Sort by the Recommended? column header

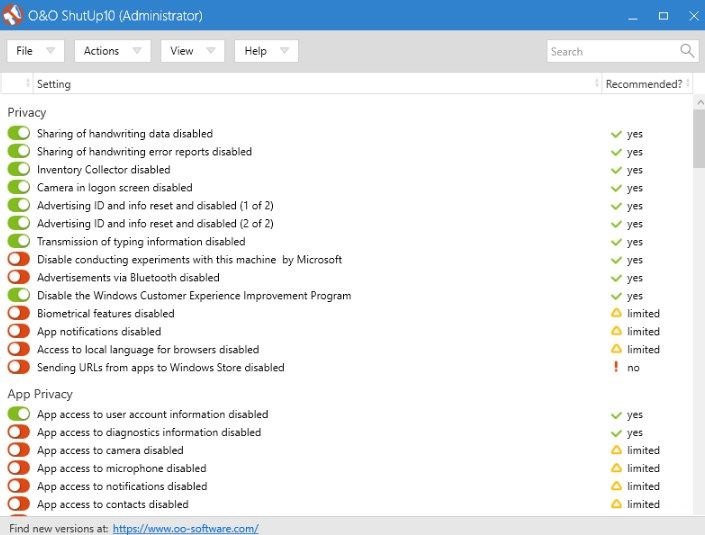(x=644, y=84)
